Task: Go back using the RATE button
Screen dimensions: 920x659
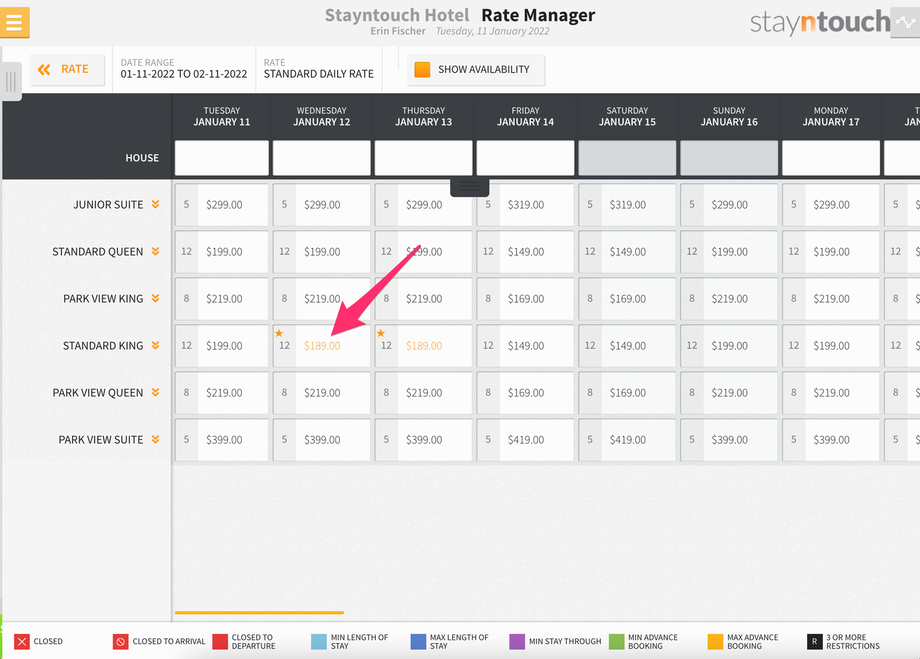Action: click(67, 70)
